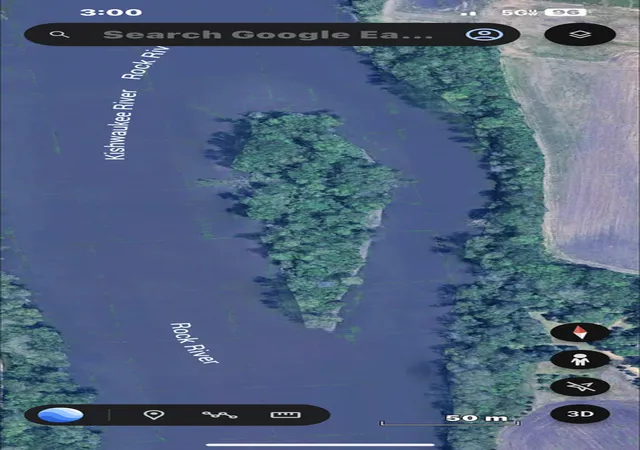The image size is (640, 450).
Task: Tap the Kishwaukee River label
Action: (x=121, y=125)
